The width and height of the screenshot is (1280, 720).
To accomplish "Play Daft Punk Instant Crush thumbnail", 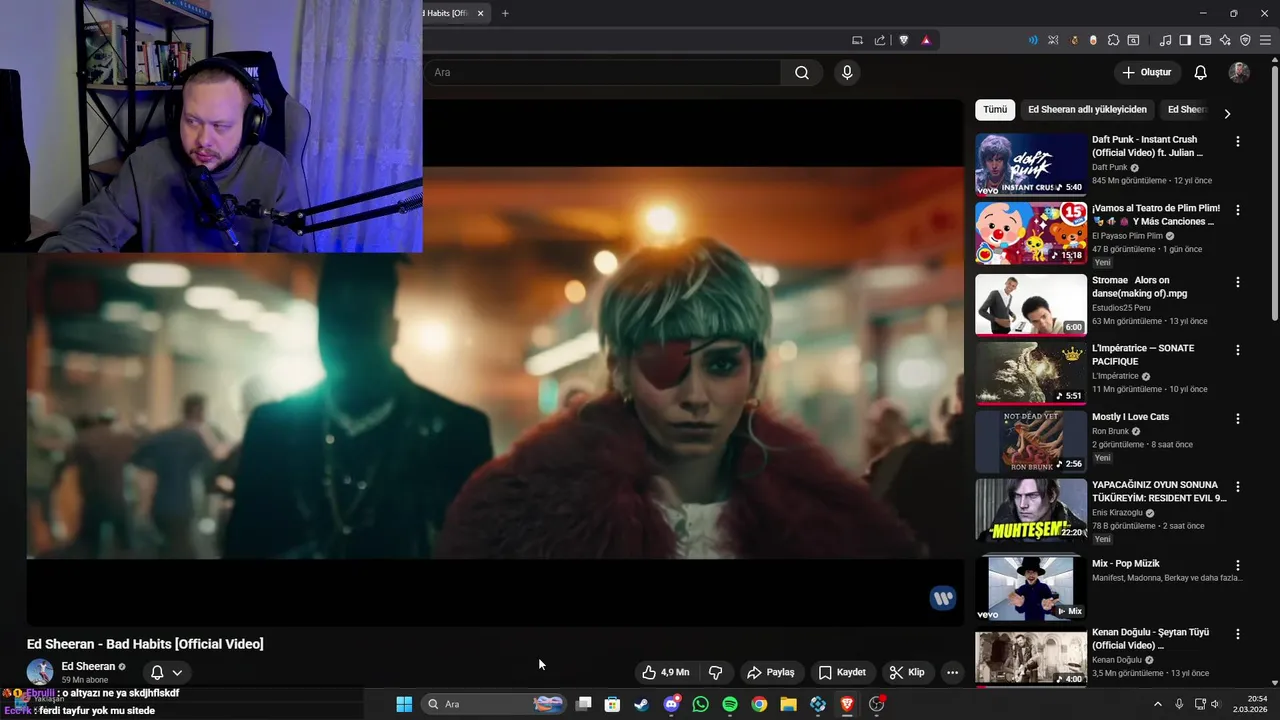I will pos(1031,164).
